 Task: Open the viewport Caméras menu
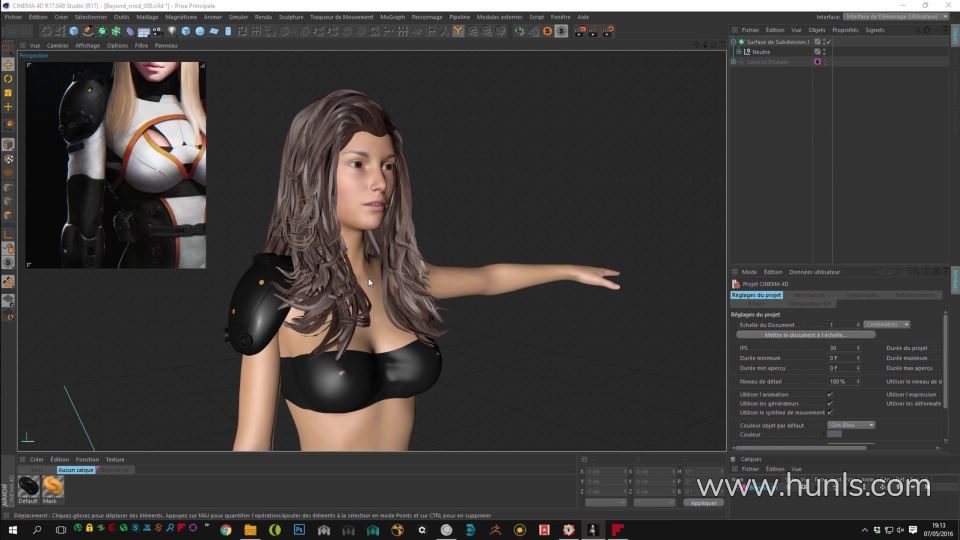58,45
